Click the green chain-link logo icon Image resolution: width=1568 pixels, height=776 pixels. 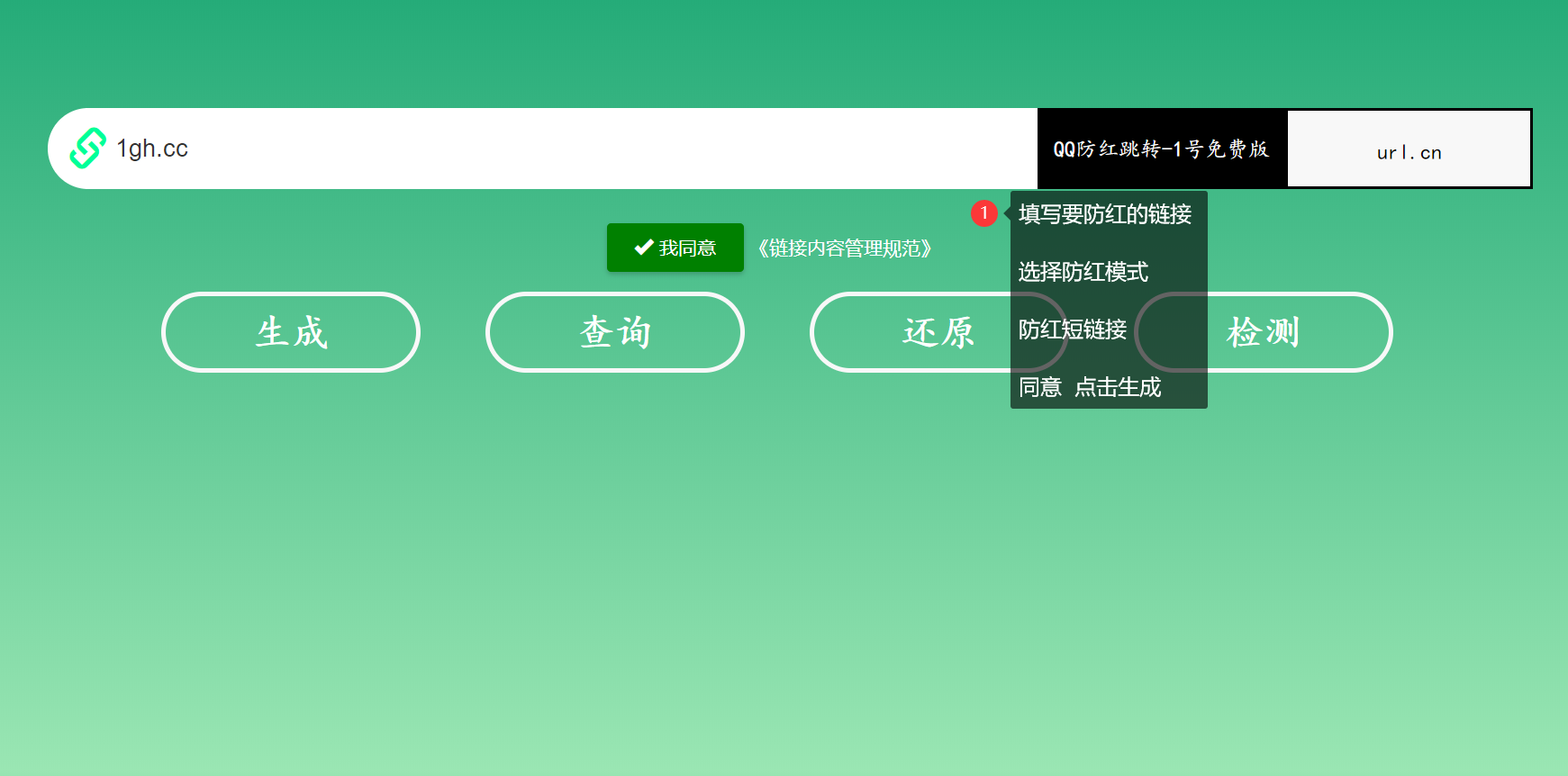click(88, 149)
